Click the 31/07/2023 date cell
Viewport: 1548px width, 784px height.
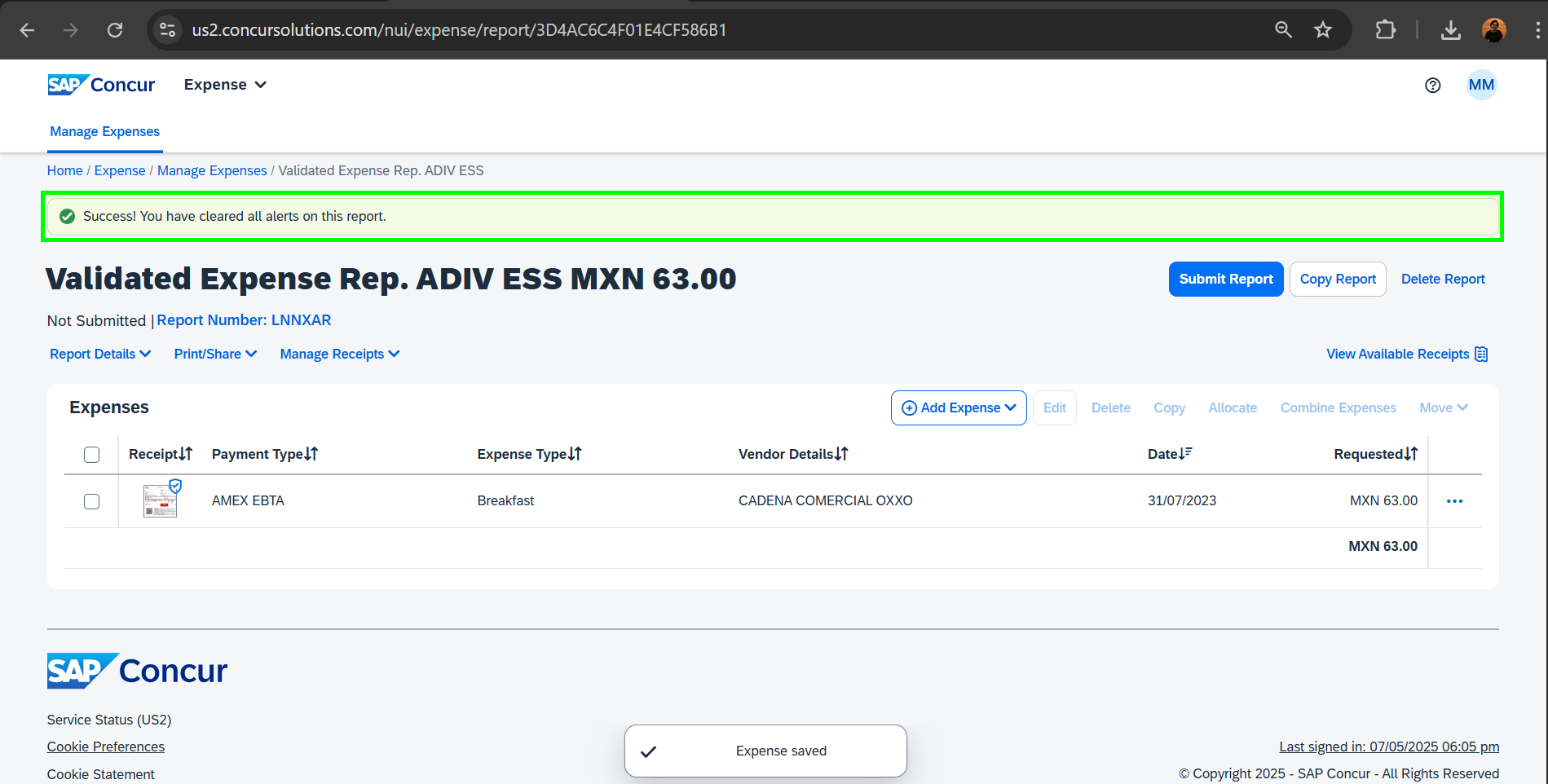[x=1182, y=500]
